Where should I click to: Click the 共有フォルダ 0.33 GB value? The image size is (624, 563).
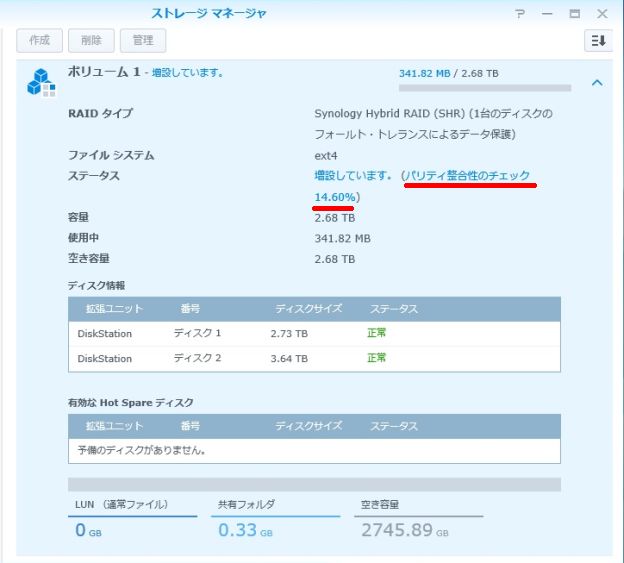[246, 530]
